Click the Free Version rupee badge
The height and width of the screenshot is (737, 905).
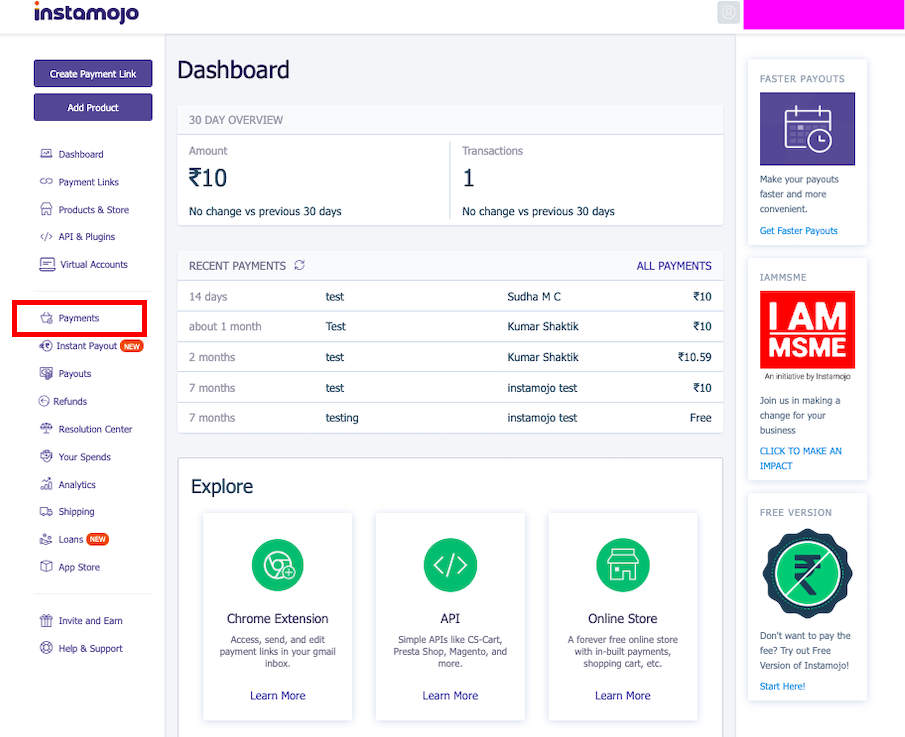(807, 574)
